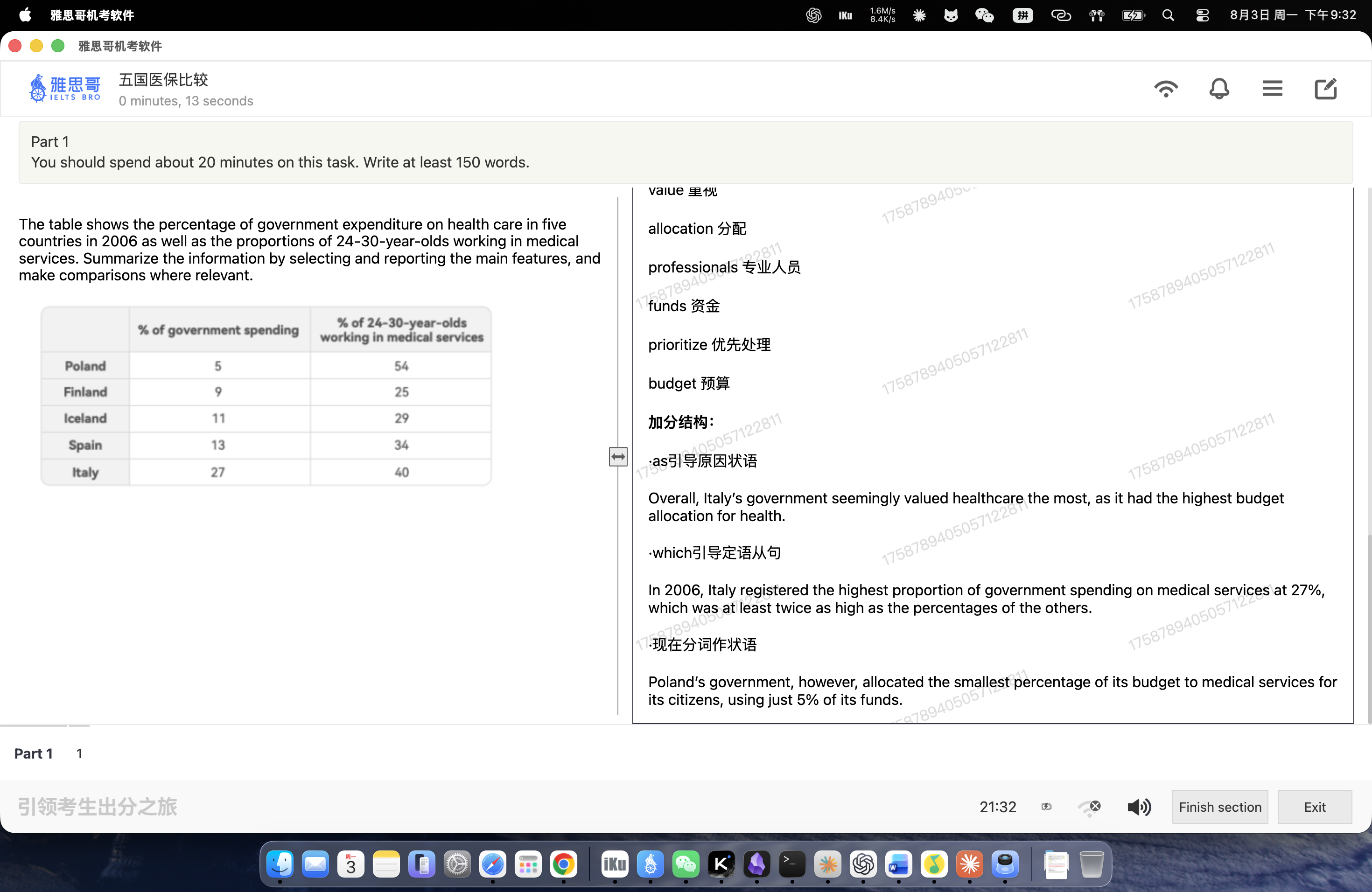Viewport: 1372px width, 892px height.
Task: Open Calendar from the Dock
Action: pos(350,864)
